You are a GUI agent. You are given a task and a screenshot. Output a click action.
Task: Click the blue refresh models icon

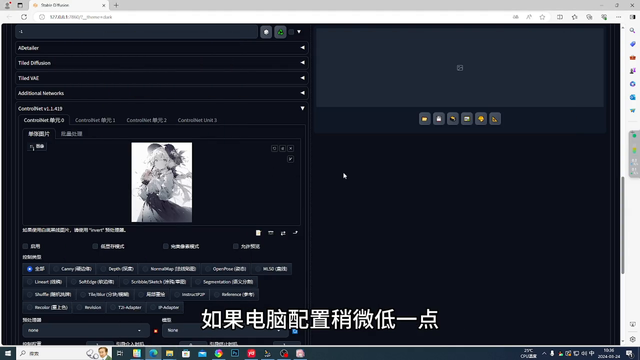(x=295, y=331)
